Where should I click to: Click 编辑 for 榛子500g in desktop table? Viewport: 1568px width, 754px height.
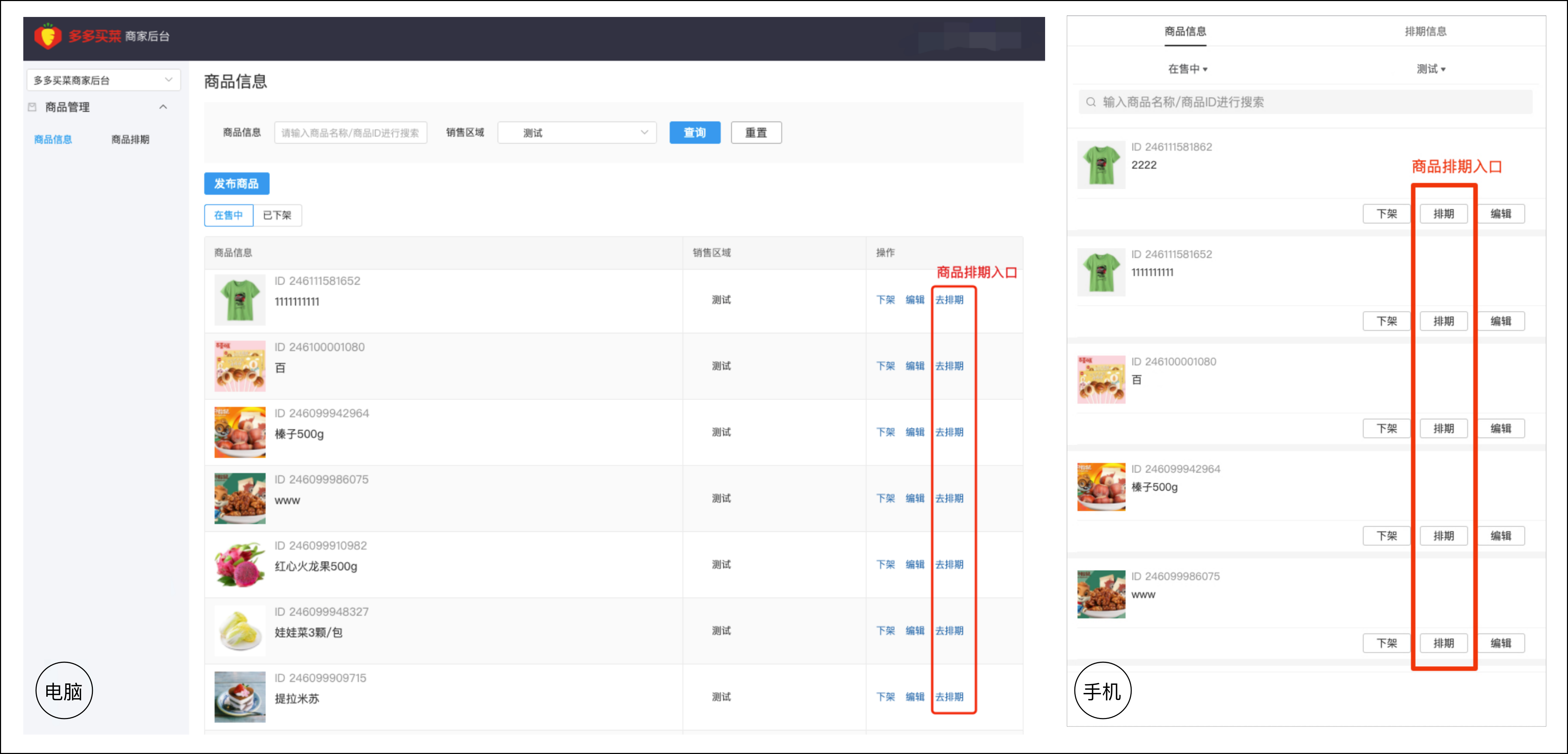pyautogui.click(x=915, y=432)
